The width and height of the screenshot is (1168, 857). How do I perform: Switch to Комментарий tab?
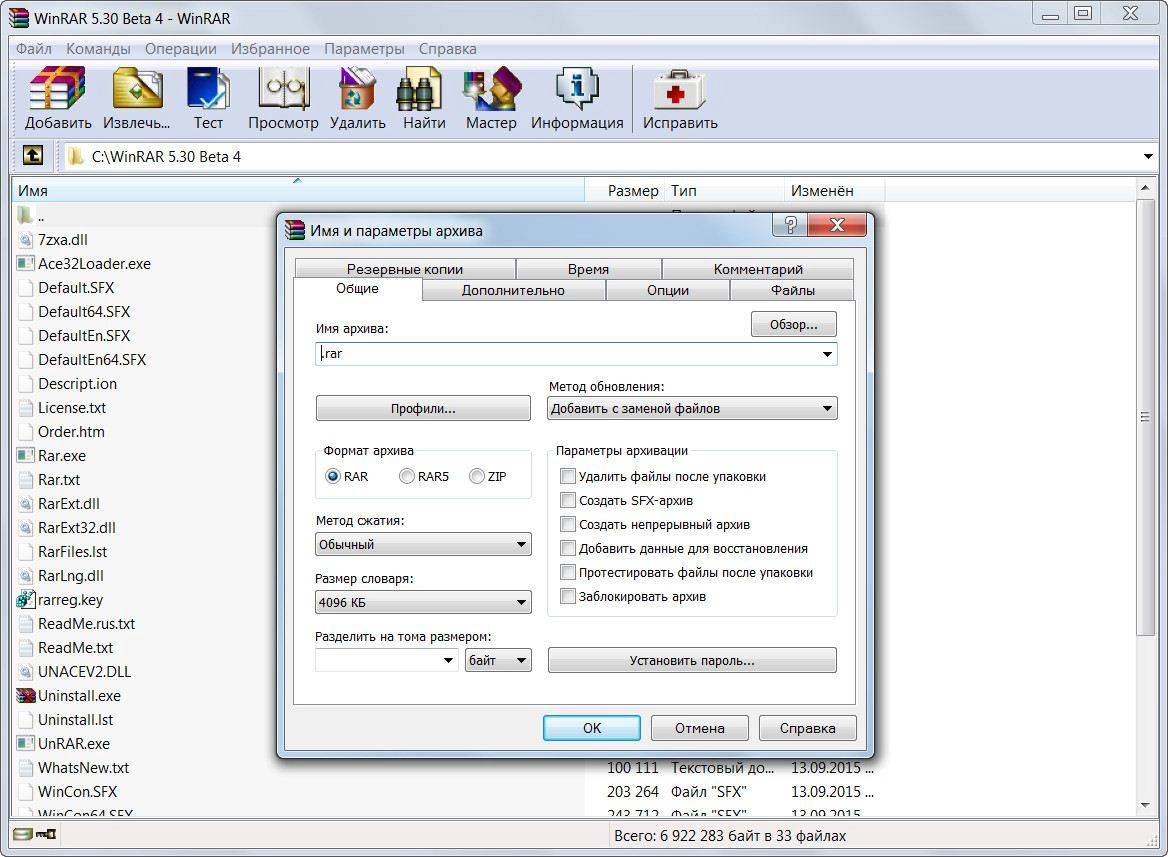pos(758,269)
